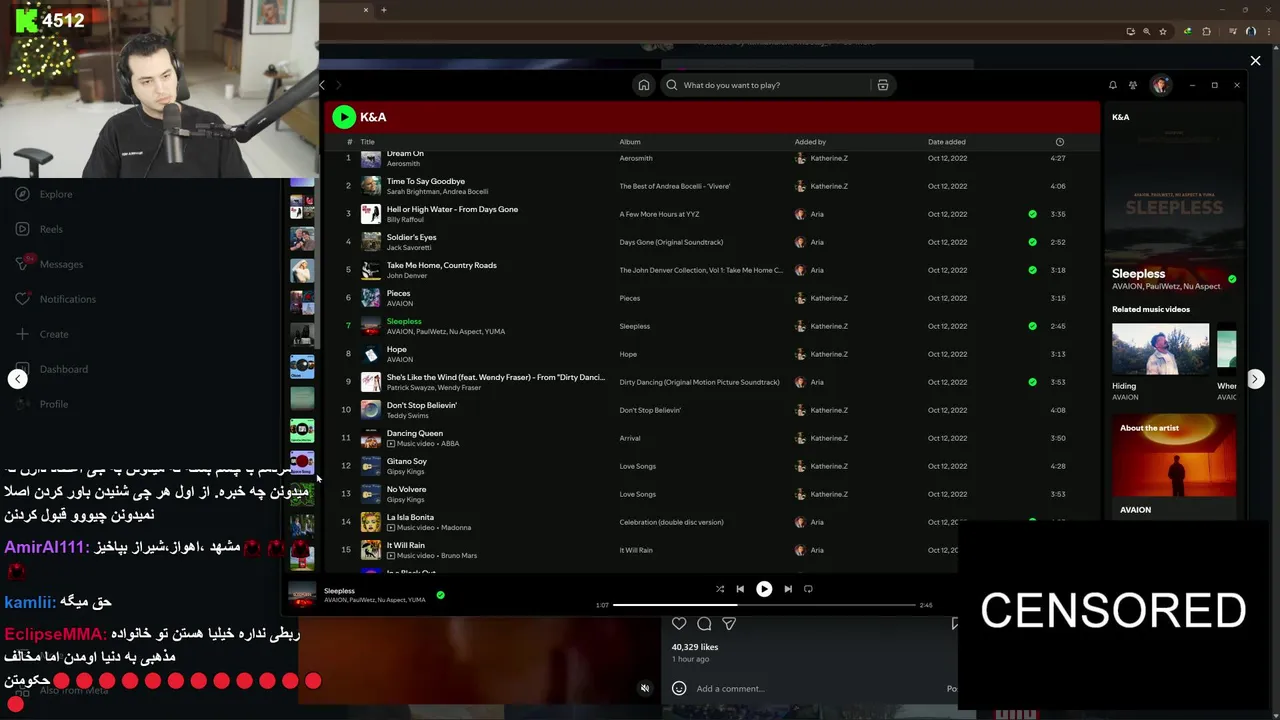This screenshot has width=1280, height=720.
Task: Open Spotify profile avatar menu
Action: (x=1160, y=85)
